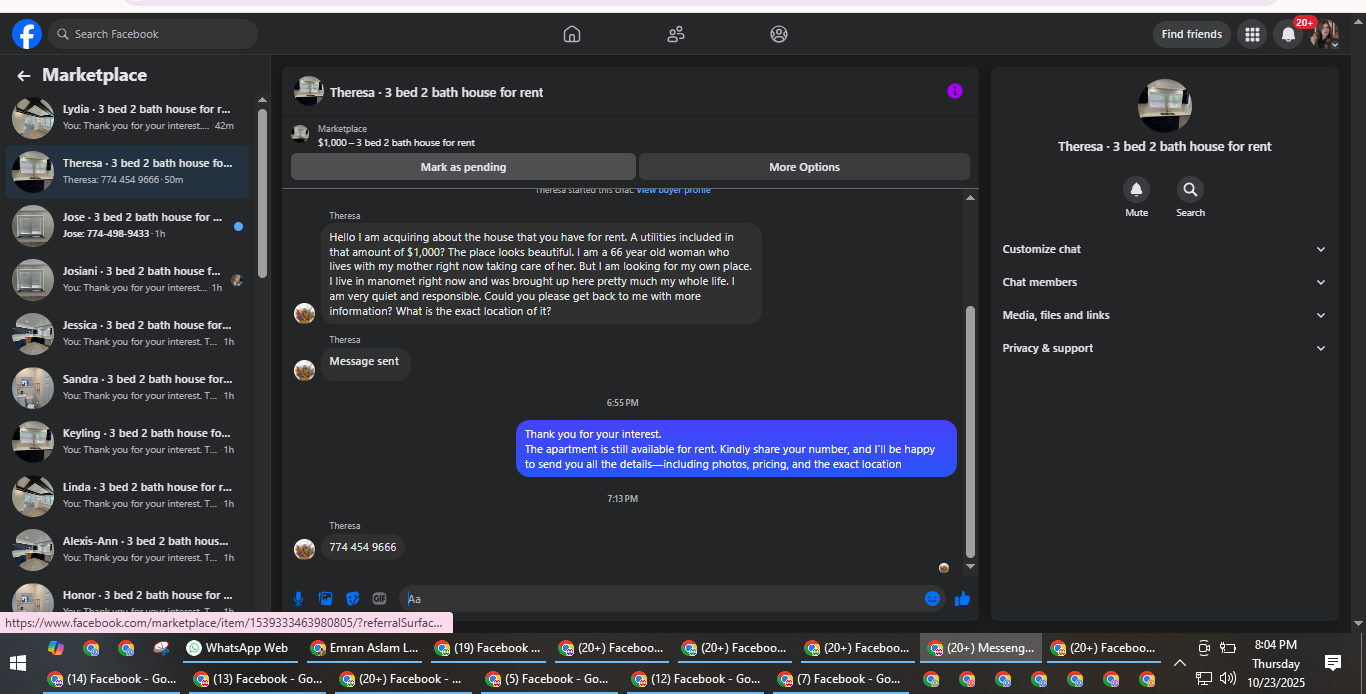Viewport: 1366px width, 694px height.
Task: Open Lydia's conversation in the list
Action: click(127, 118)
